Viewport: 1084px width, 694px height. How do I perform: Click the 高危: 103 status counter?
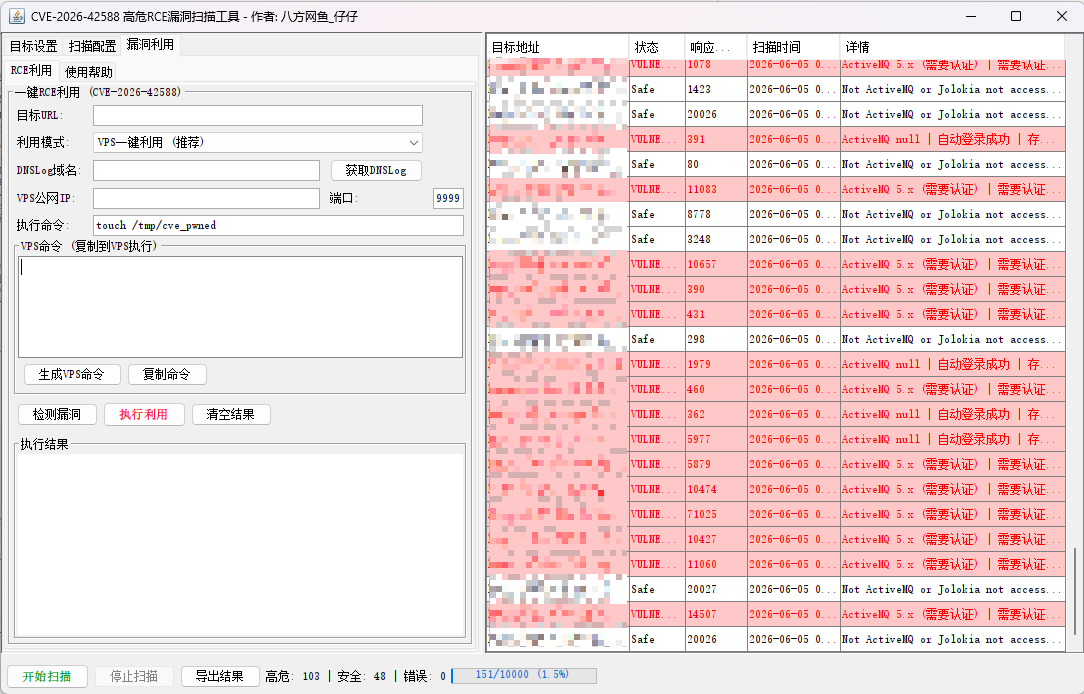click(x=292, y=676)
